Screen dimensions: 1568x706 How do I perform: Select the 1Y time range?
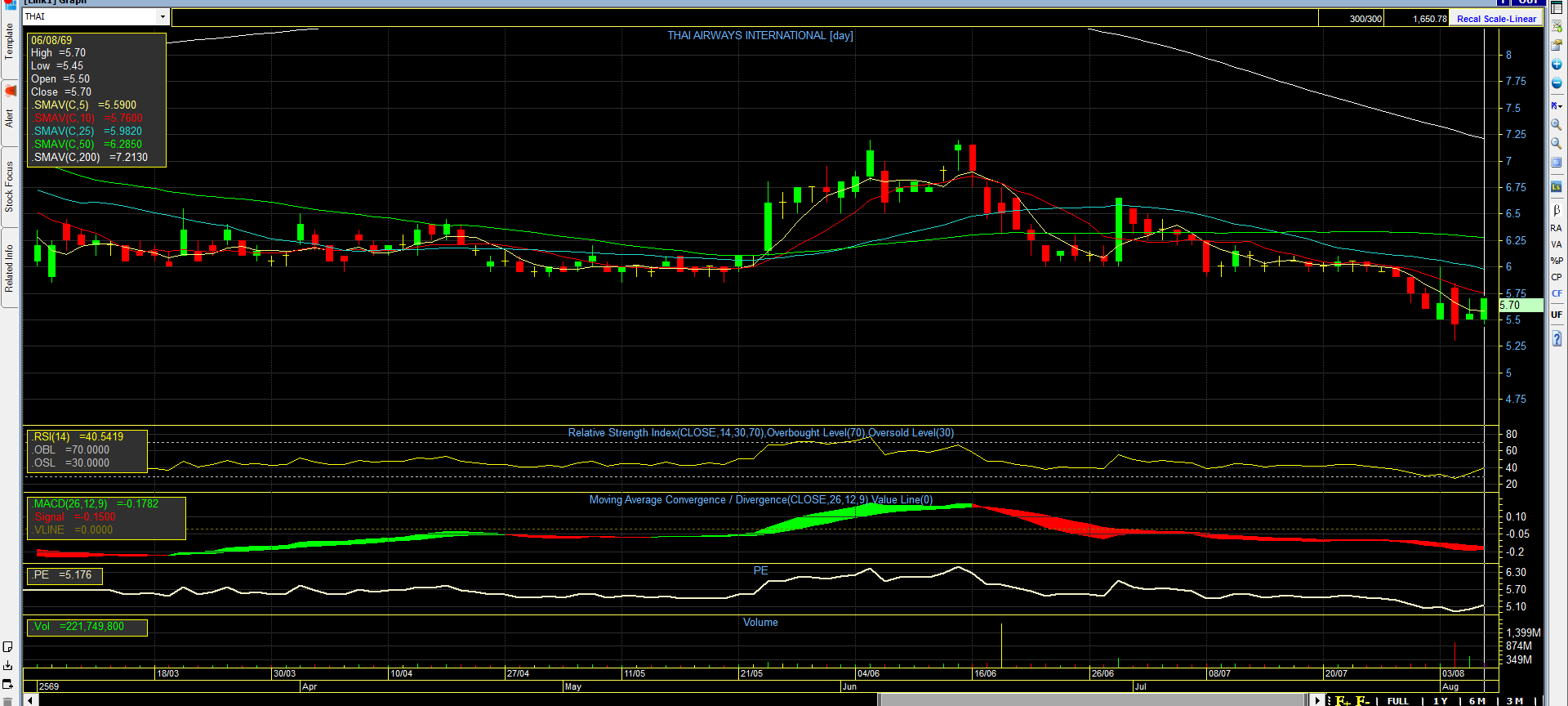coord(1441,701)
